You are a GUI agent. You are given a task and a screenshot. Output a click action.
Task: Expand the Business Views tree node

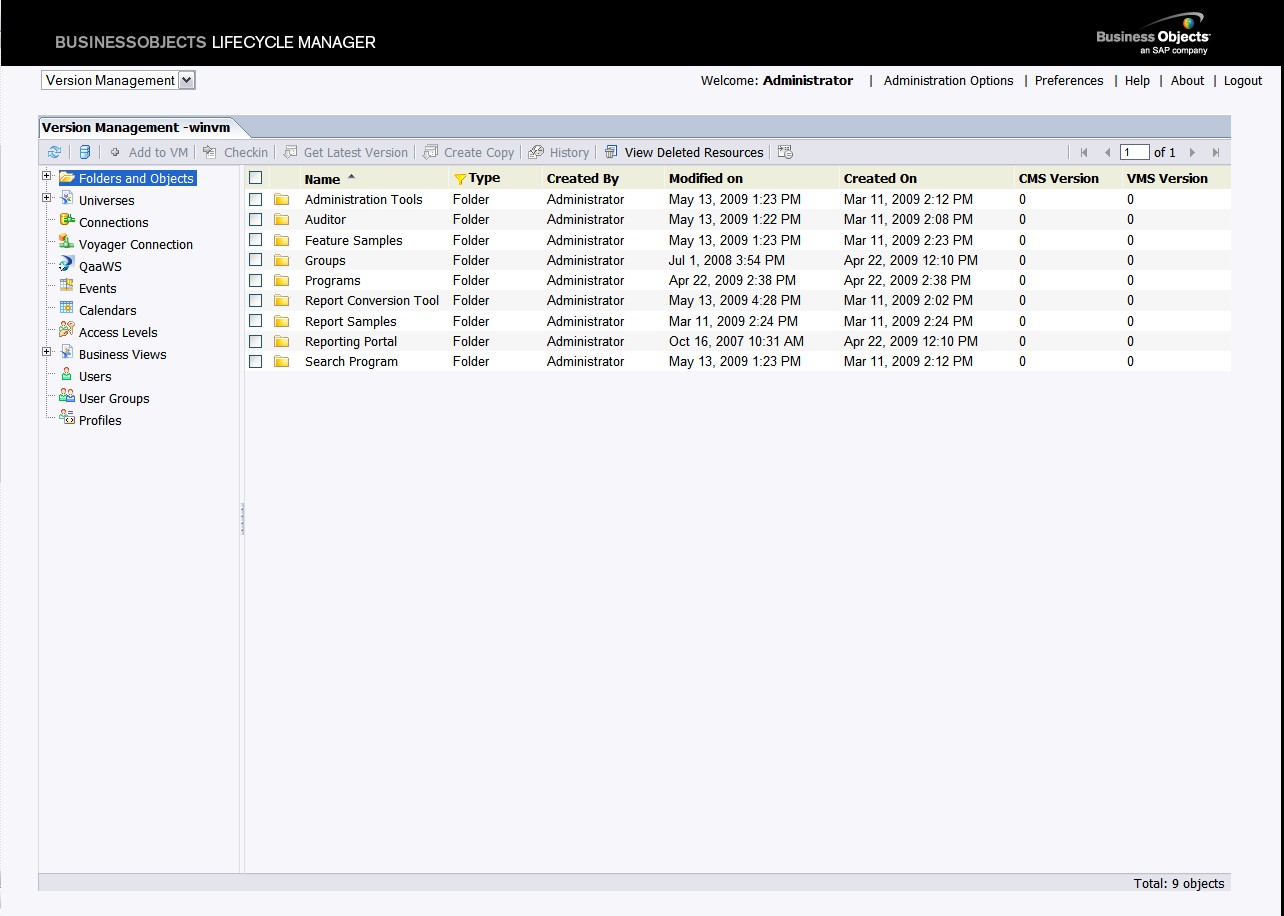(x=47, y=352)
